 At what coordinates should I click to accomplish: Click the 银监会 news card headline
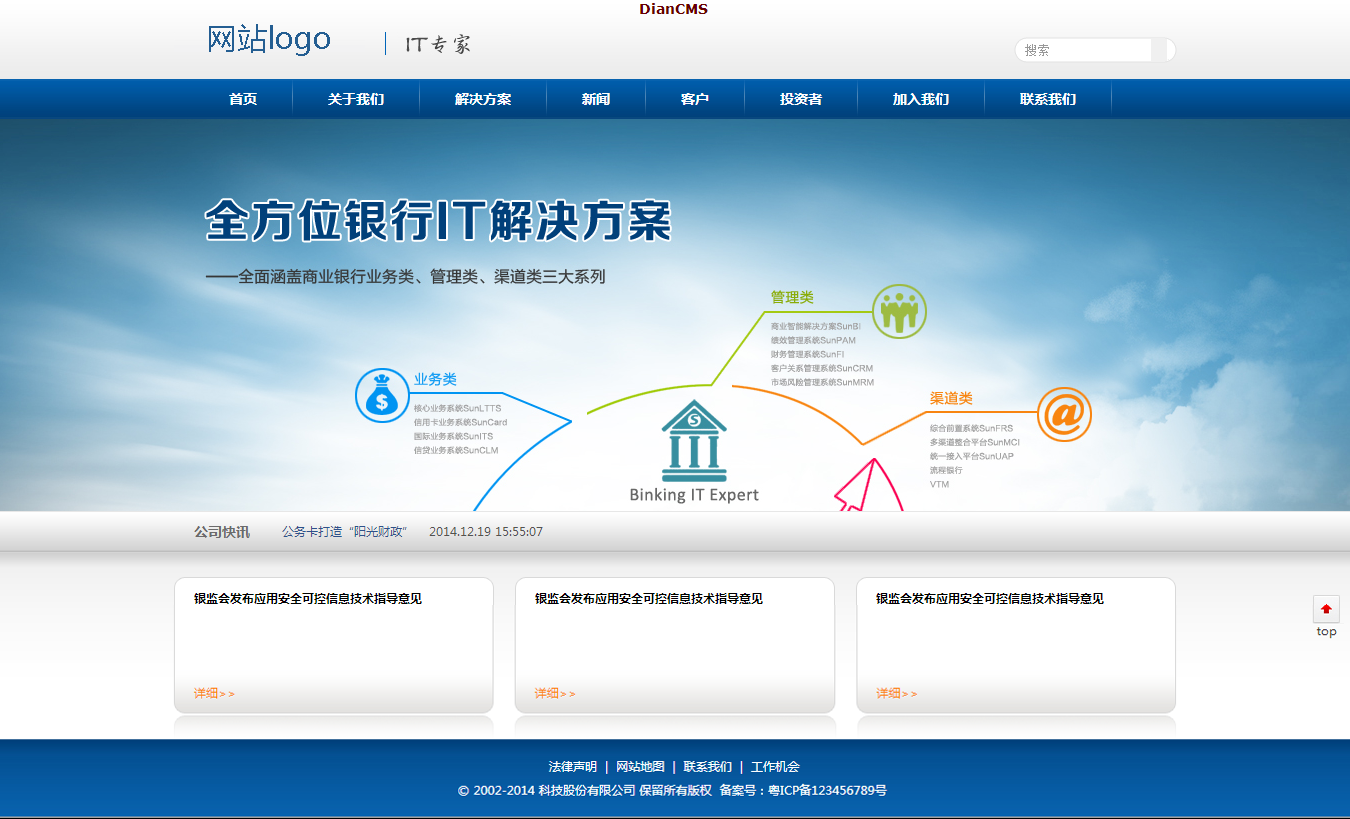[x=305, y=599]
